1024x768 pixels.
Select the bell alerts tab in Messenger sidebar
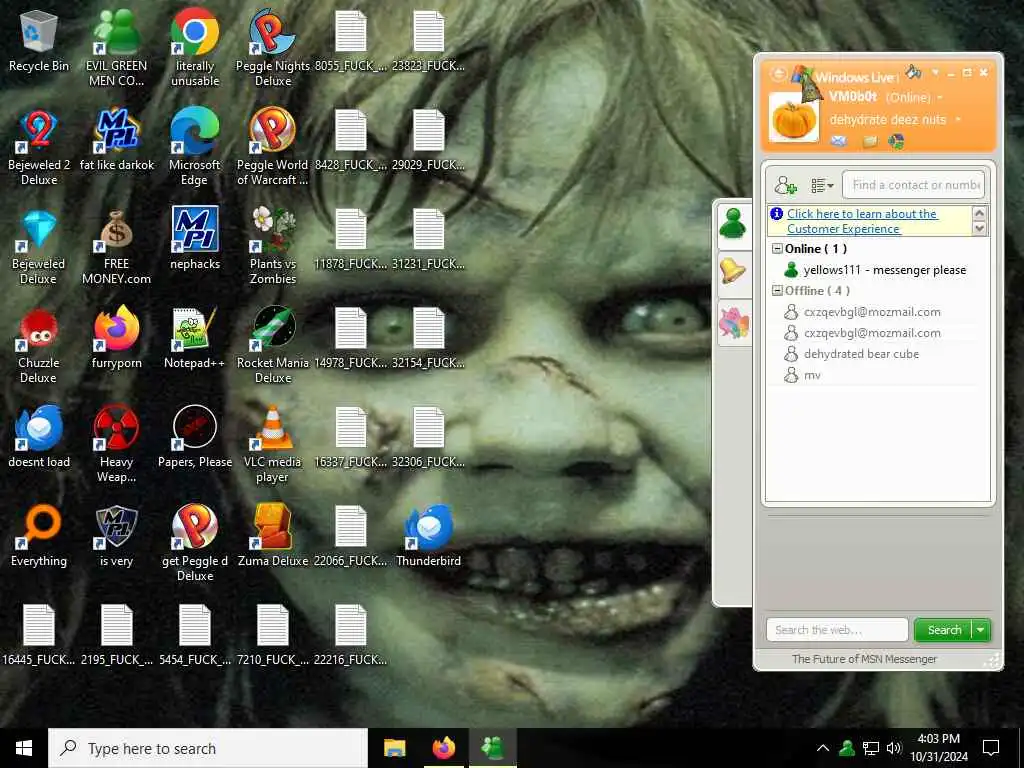coord(733,271)
